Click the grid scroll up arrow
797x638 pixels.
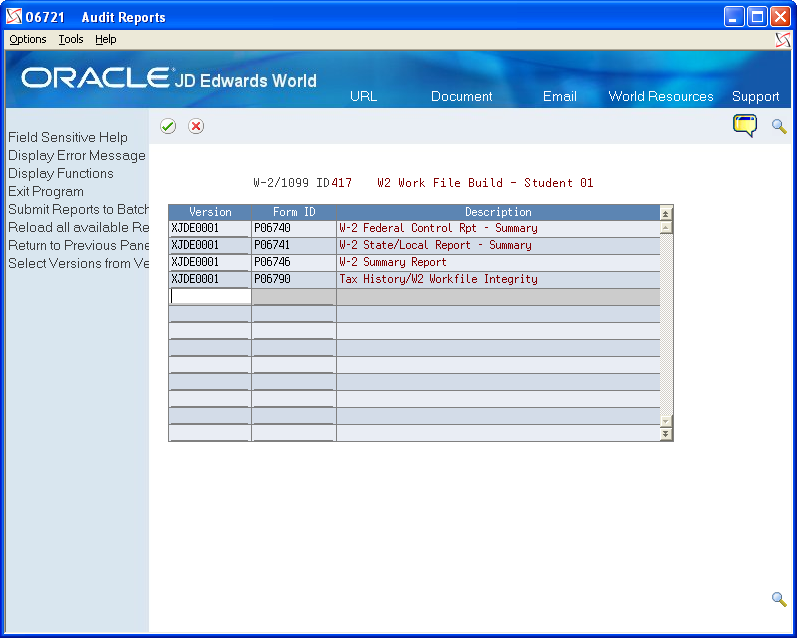[x=665, y=227]
